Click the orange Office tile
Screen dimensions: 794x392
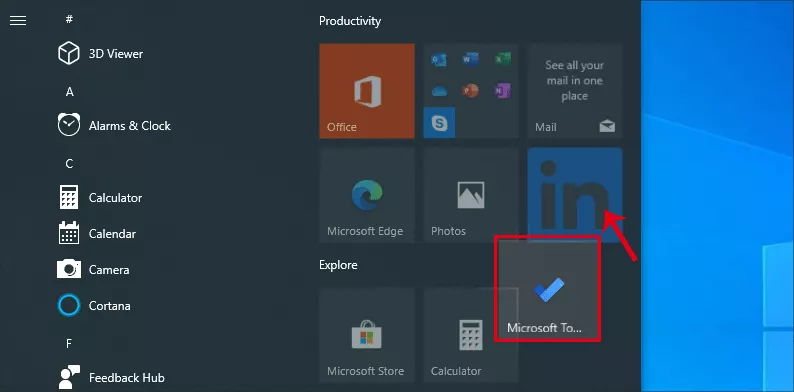pyautogui.click(x=367, y=91)
